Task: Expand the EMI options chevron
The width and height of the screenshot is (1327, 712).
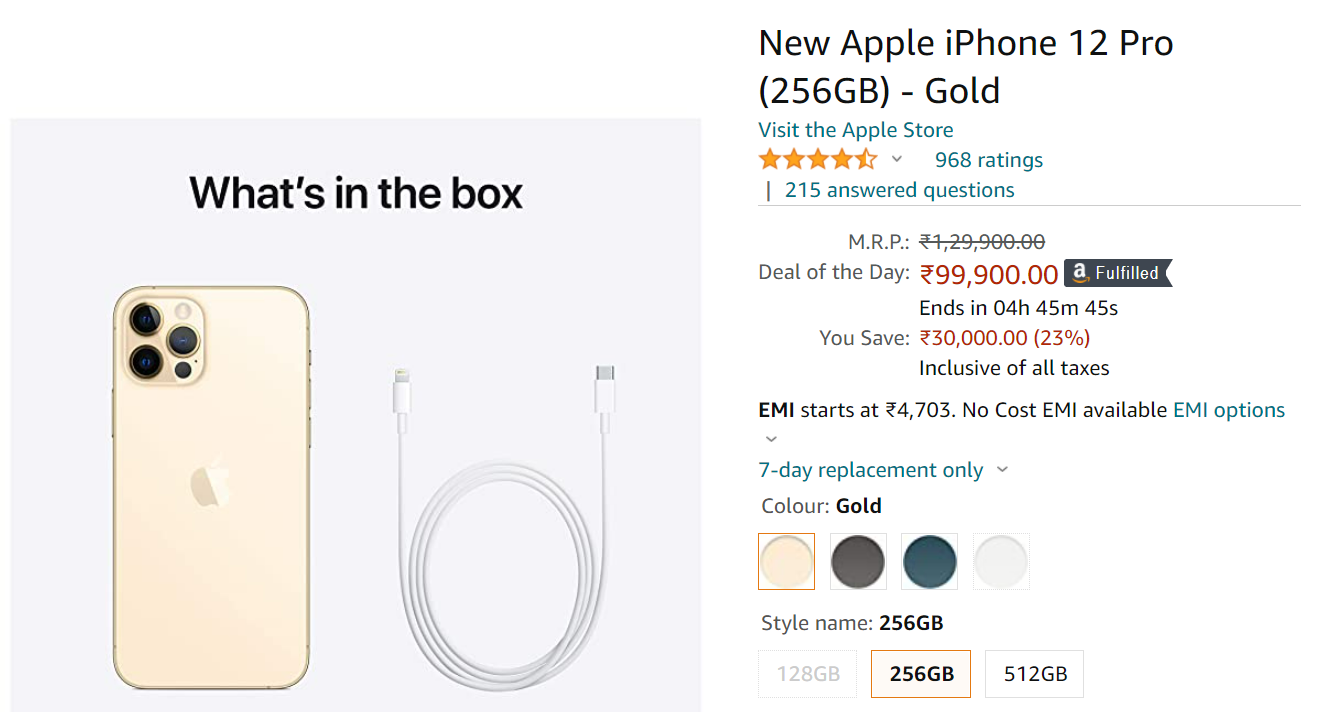Action: click(x=771, y=439)
